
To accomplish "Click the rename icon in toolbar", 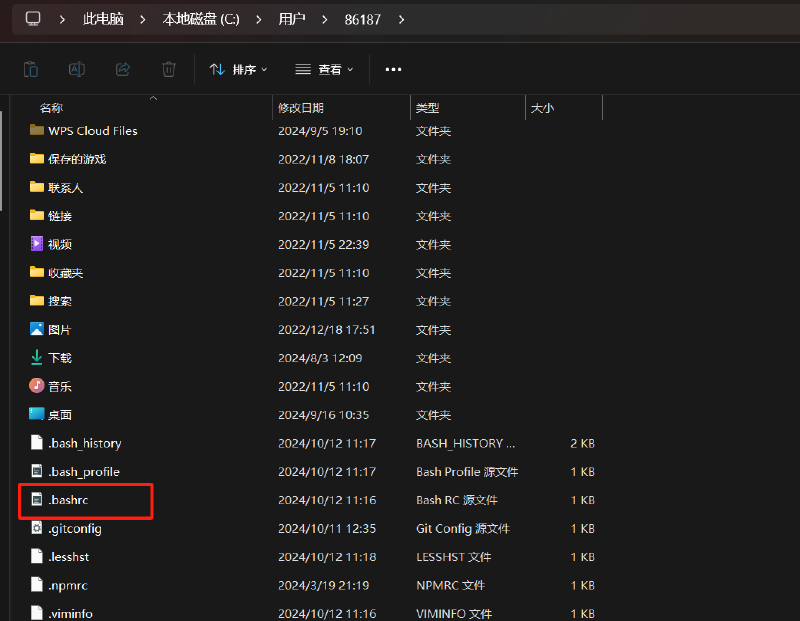I will pos(77,69).
